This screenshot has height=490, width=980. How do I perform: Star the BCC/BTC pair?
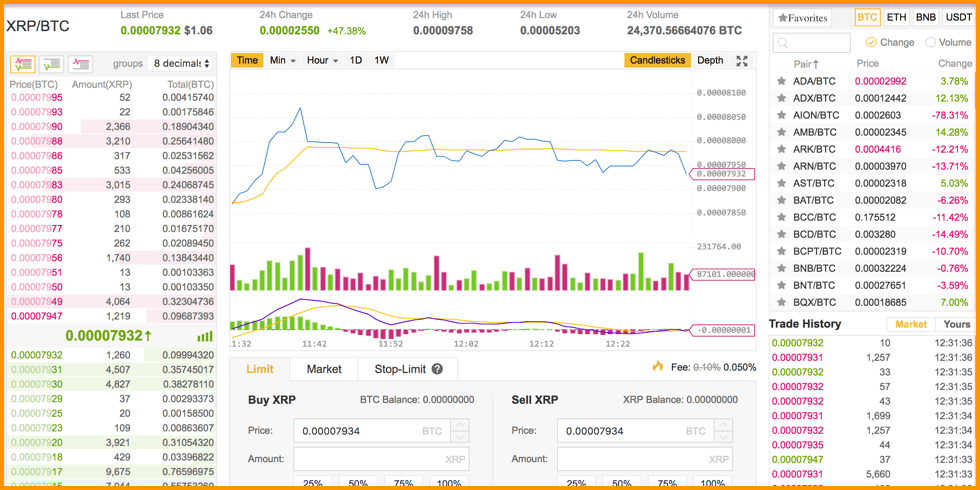click(x=781, y=218)
